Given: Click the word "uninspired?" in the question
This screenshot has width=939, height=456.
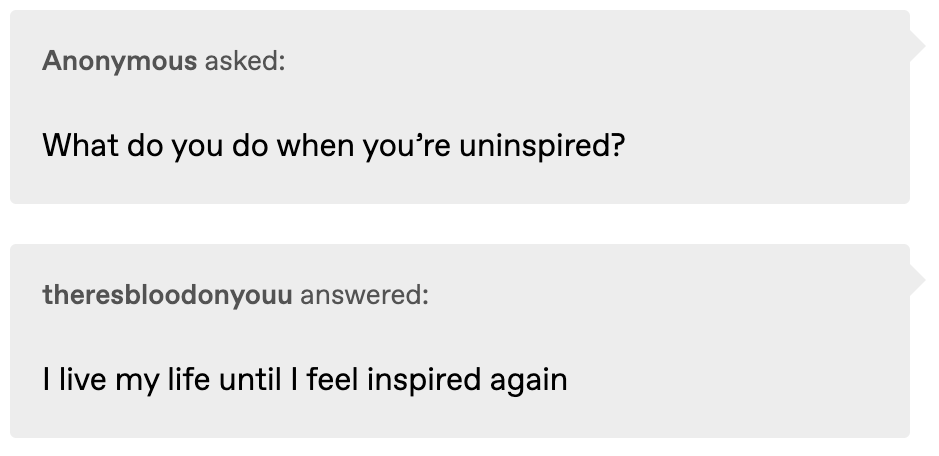Looking at the screenshot, I should (x=543, y=146).
